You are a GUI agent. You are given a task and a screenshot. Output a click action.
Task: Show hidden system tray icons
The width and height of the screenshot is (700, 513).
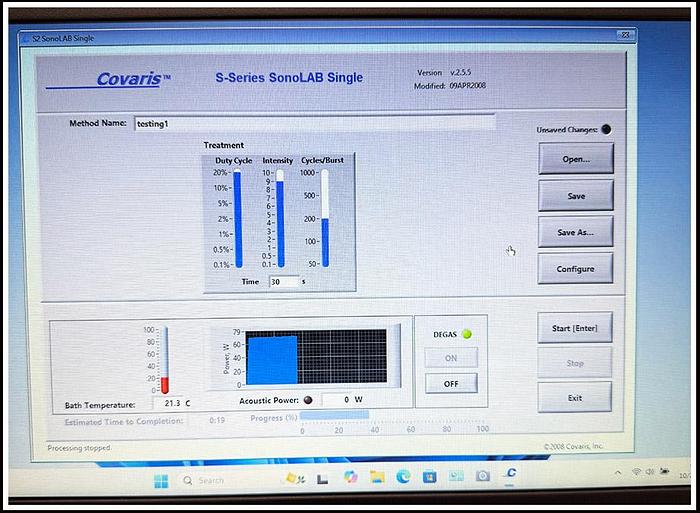pos(618,472)
